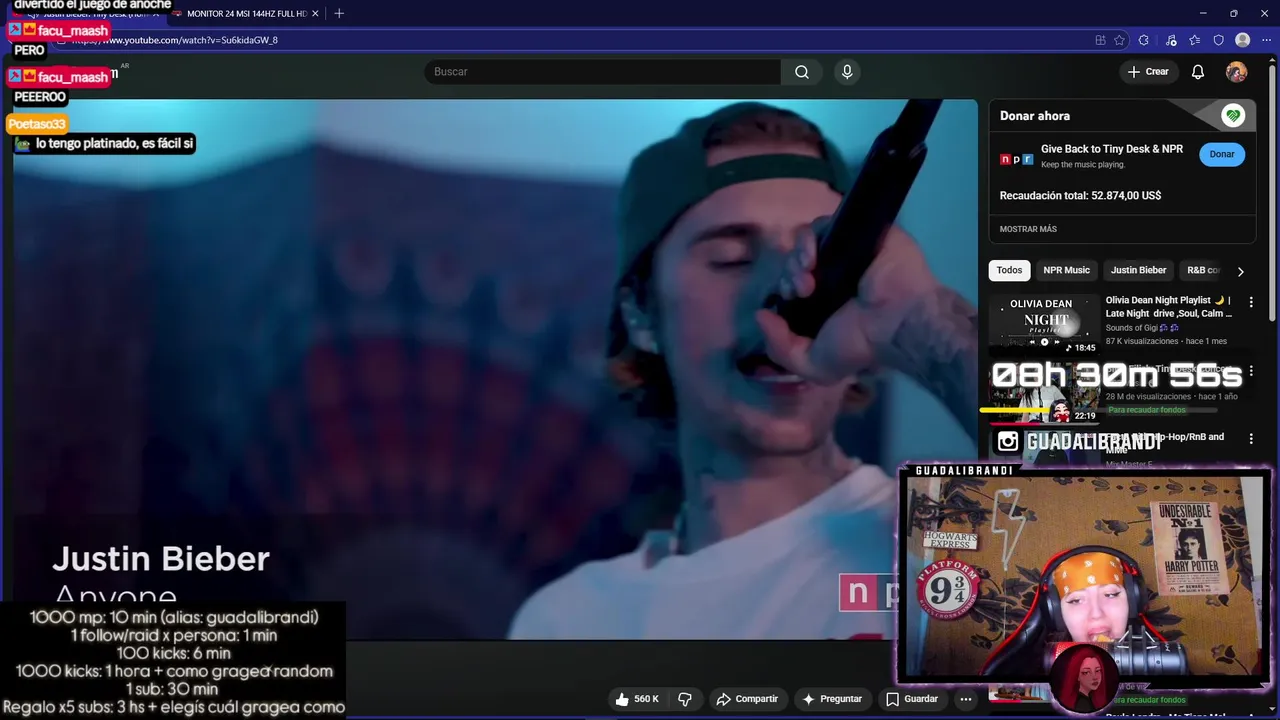Click the YouTube search magnifier button
The width and height of the screenshot is (1280, 720).
pos(801,72)
